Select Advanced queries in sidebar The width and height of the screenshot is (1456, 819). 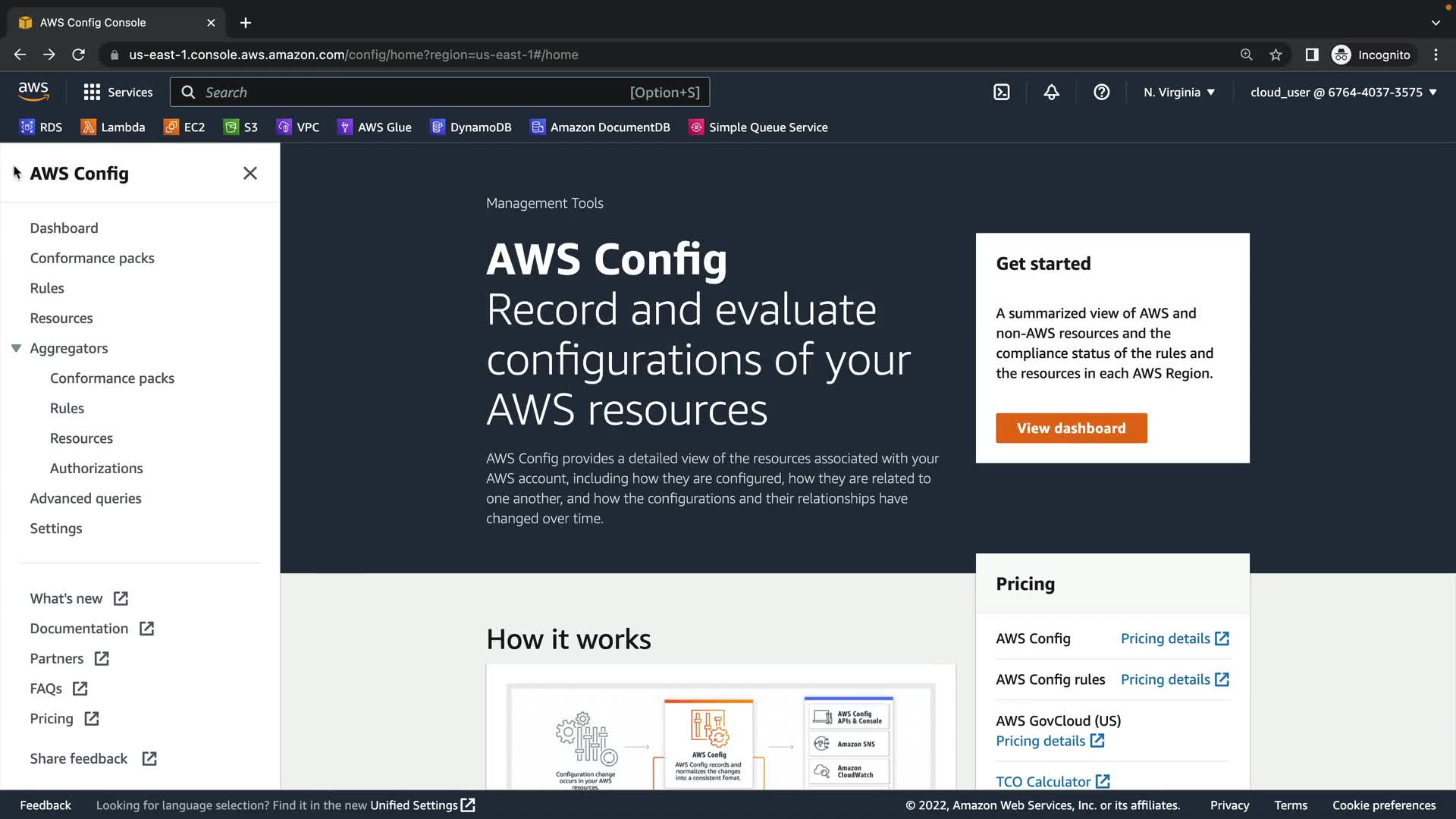[x=86, y=498]
